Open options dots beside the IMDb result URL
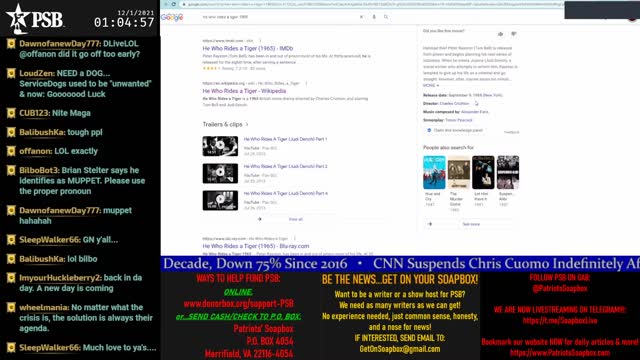 coord(260,40)
